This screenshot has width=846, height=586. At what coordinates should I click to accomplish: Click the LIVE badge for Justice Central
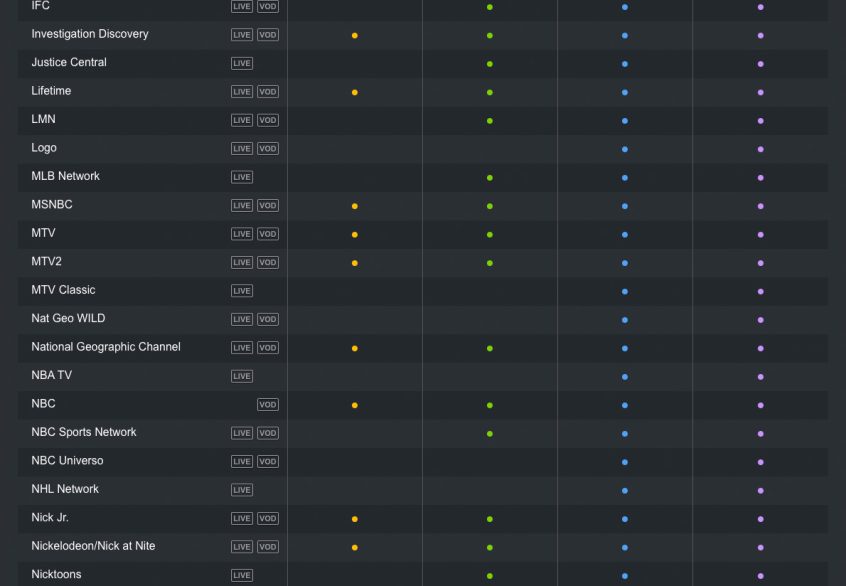click(x=242, y=64)
